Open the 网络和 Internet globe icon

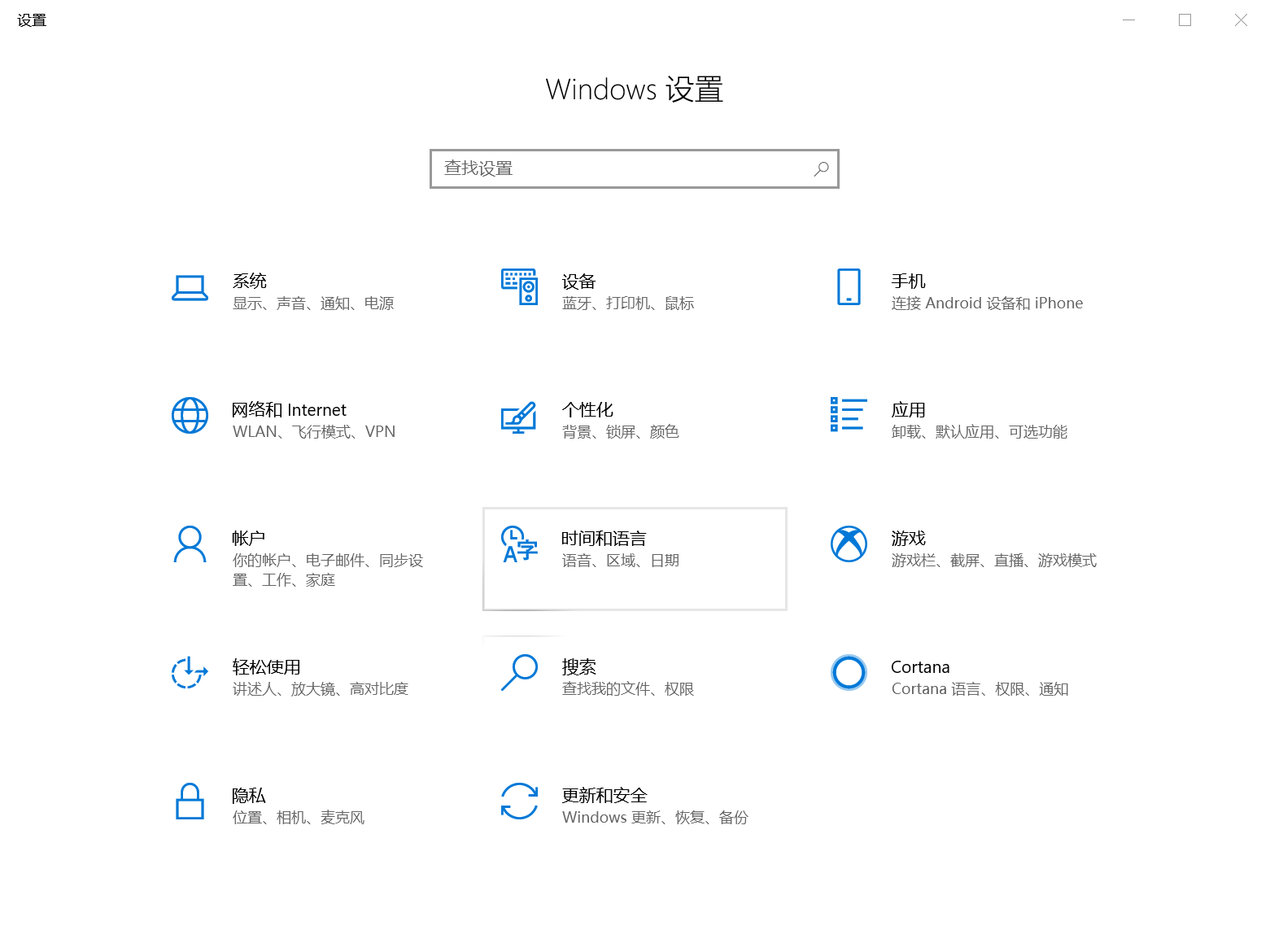190,416
